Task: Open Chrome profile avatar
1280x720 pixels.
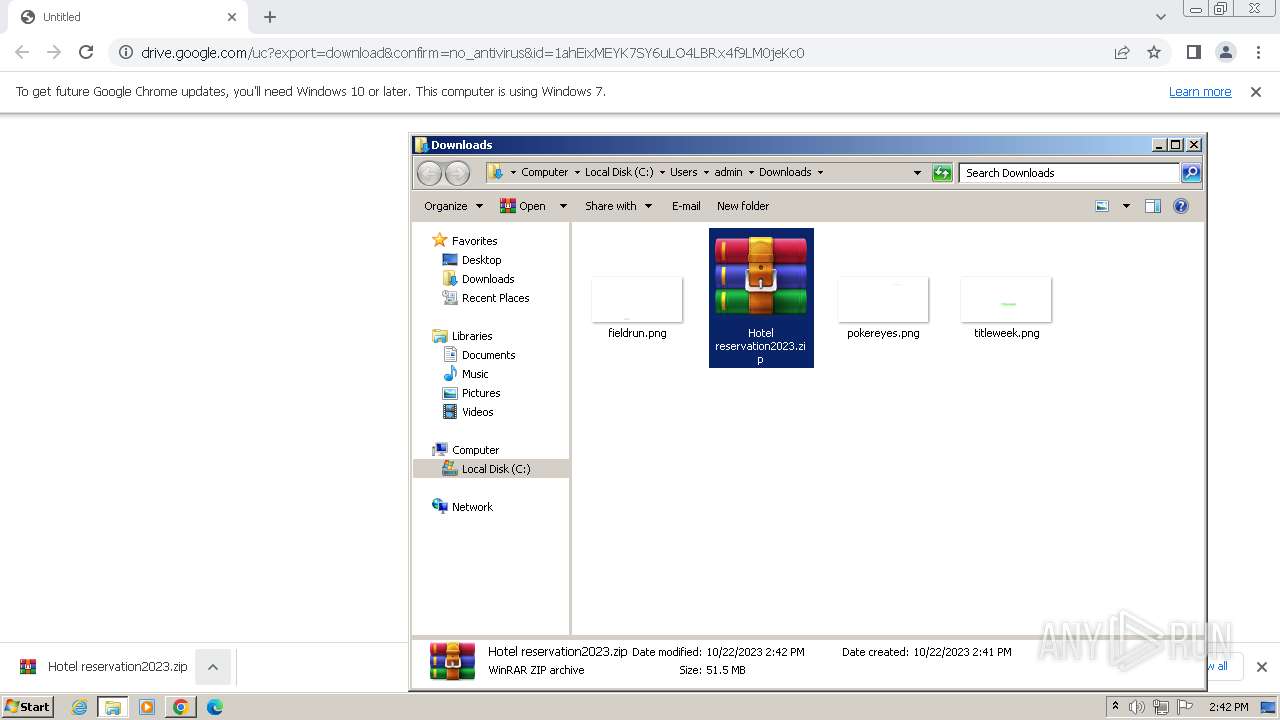Action: point(1225,52)
